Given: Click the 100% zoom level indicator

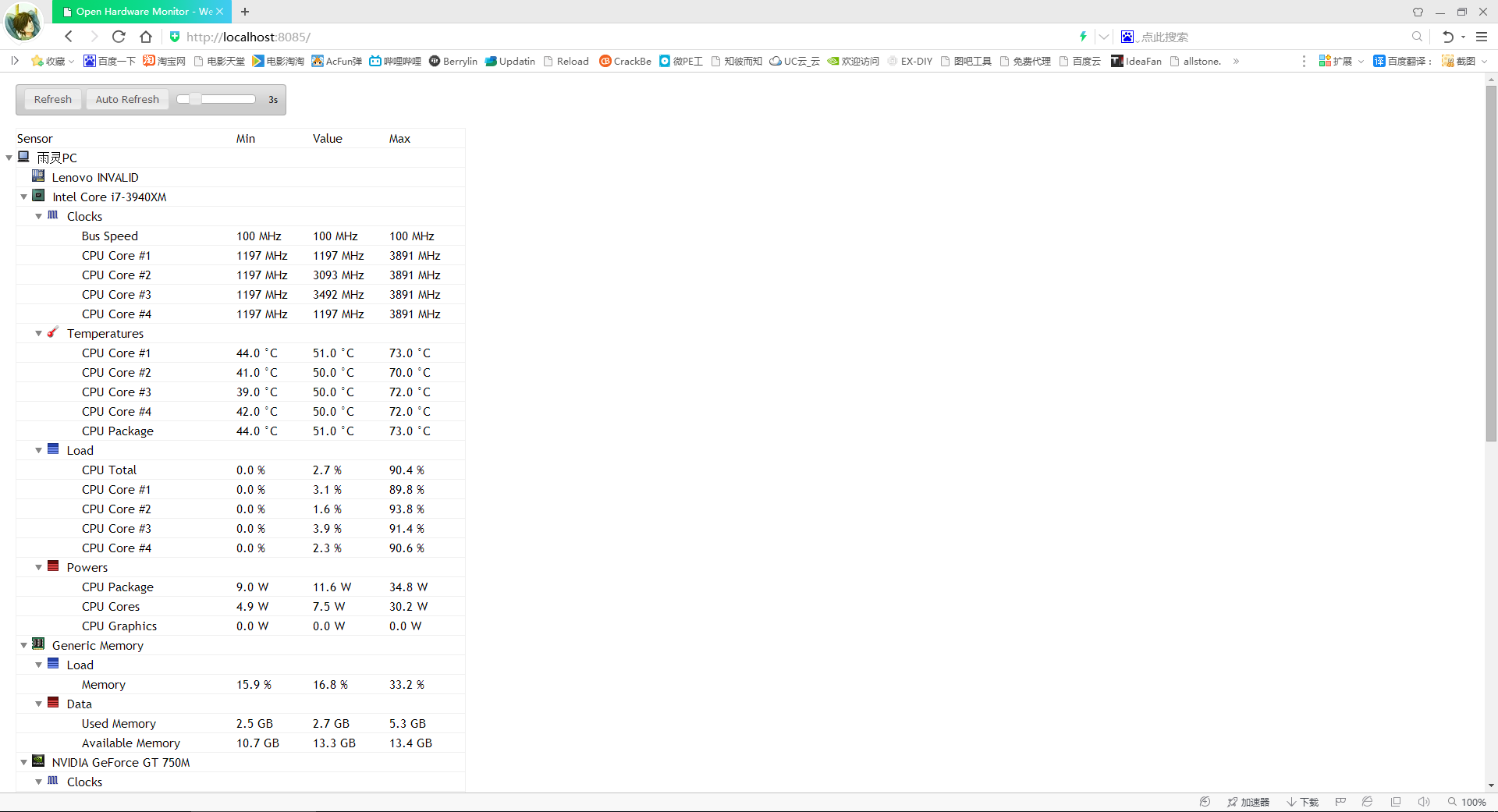Looking at the screenshot, I should click(1467, 802).
